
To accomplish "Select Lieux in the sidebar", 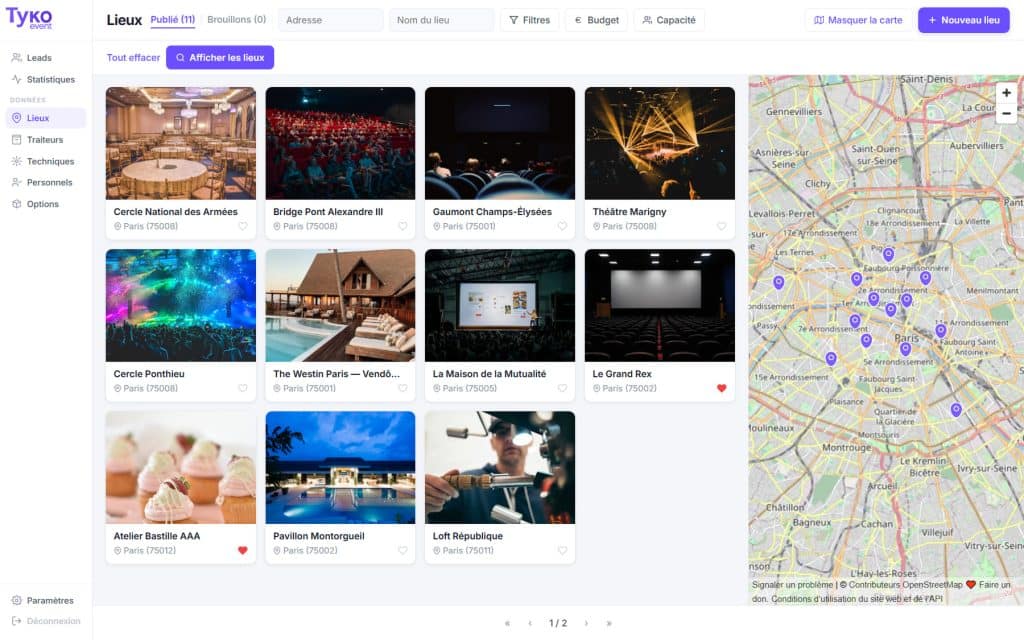I will pyautogui.click(x=45, y=118).
